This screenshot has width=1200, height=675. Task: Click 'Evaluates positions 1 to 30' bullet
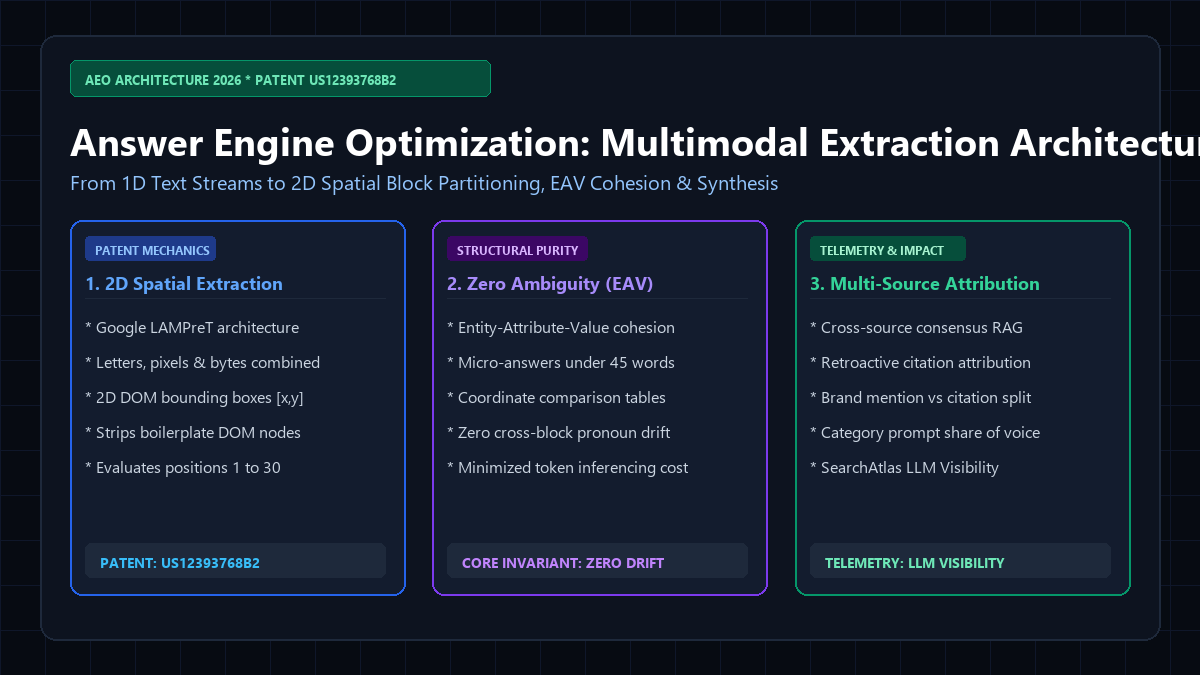[183, 468]
